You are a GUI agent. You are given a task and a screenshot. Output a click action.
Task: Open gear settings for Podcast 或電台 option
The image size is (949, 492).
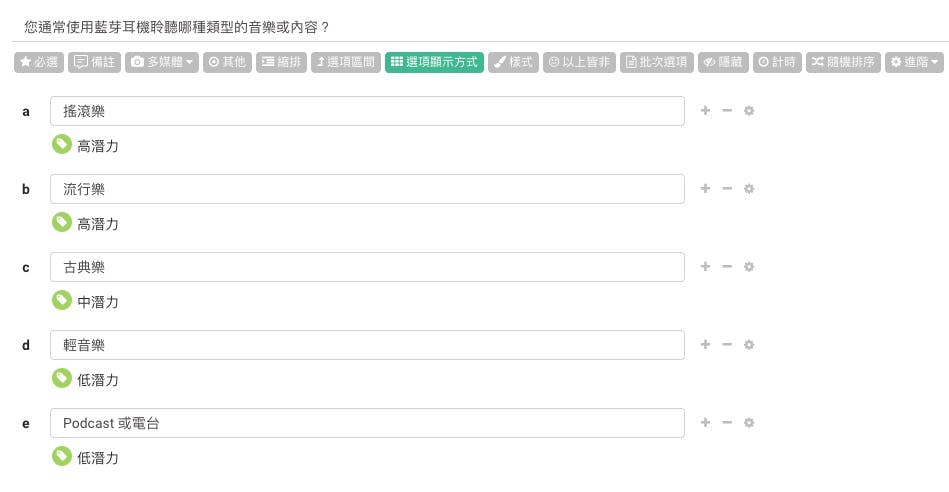[x=749, y=423]
